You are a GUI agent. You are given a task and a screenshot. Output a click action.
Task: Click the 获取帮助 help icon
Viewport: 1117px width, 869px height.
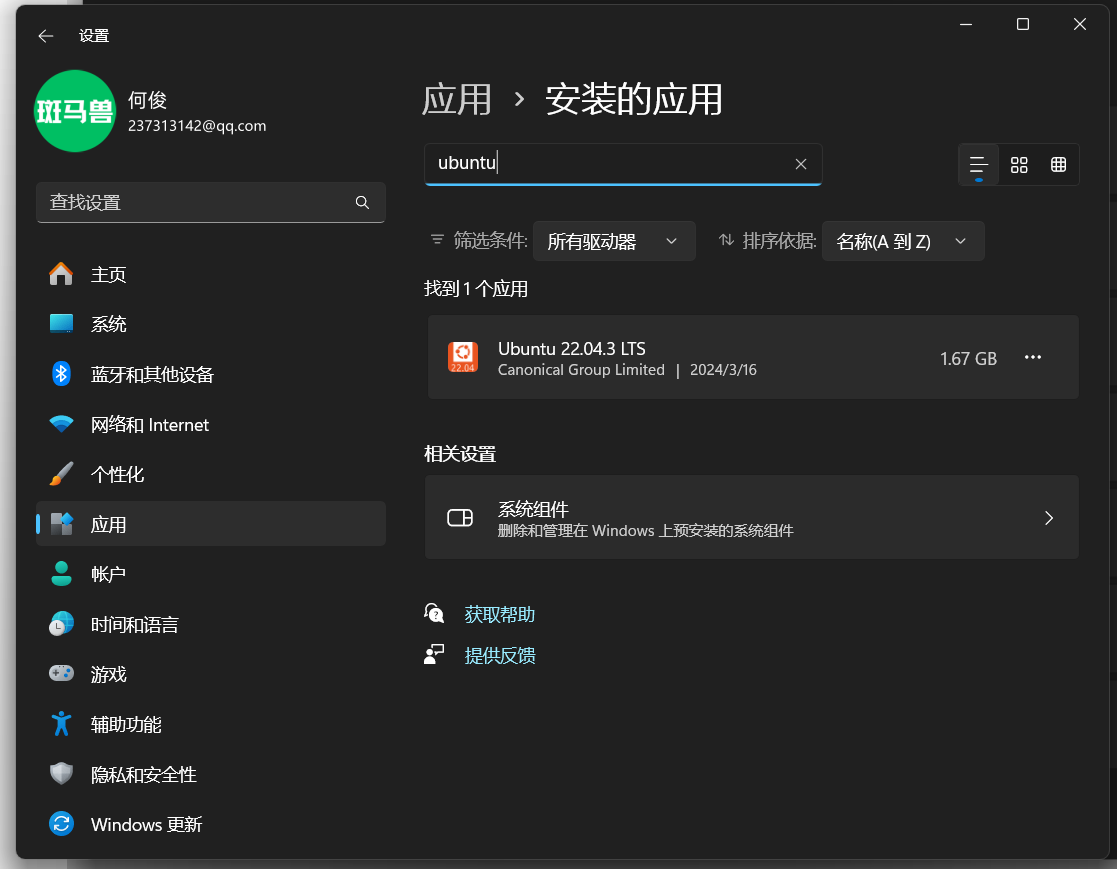coord(434,613)
